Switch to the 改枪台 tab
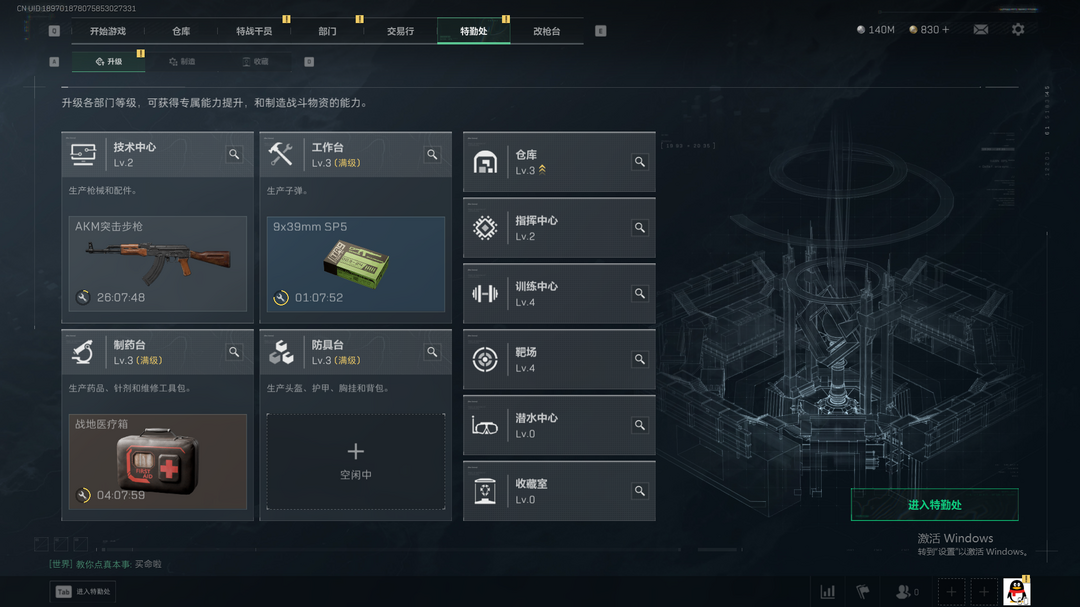Screen dimensions: 1080x607 [547, 31]
